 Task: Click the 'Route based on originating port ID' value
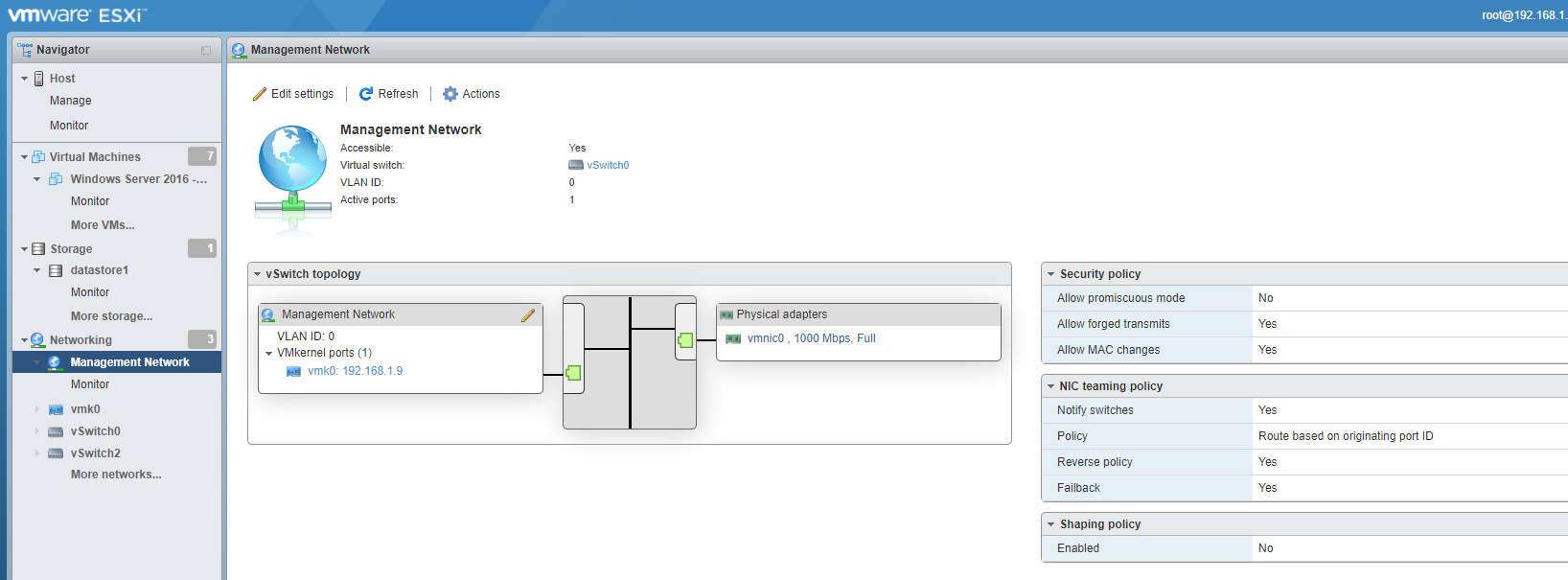(1346, 436)
